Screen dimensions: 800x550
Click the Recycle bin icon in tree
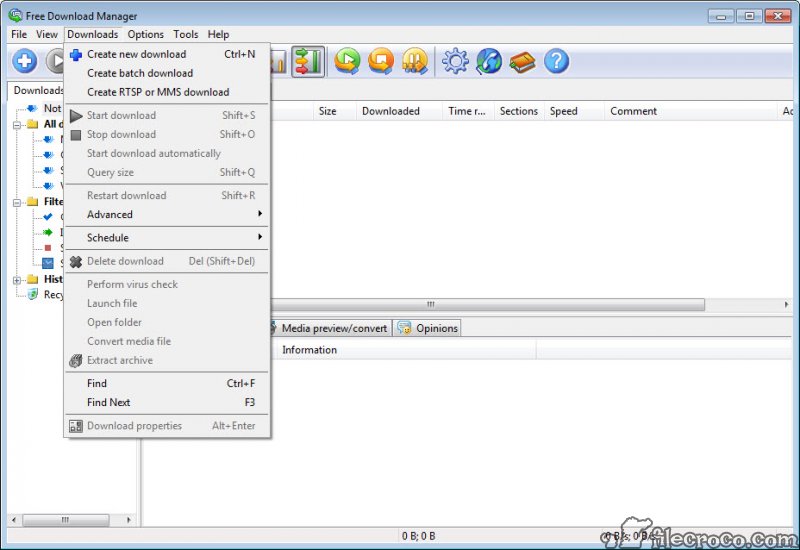click(x=33, y=294)
